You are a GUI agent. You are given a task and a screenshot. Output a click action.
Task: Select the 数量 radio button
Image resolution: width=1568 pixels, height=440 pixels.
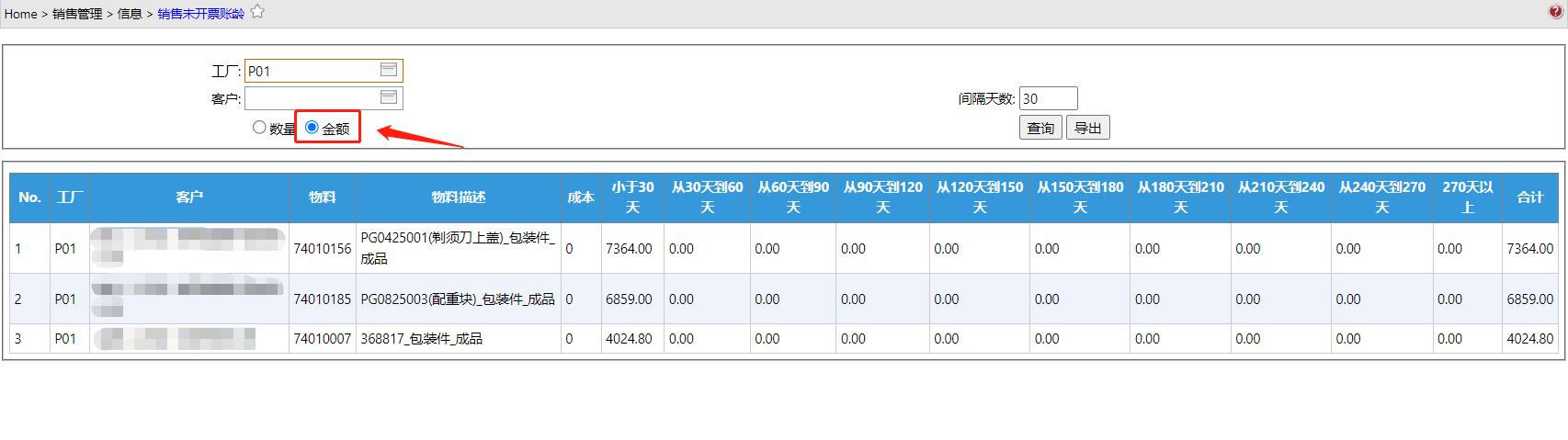coord(259,128)
